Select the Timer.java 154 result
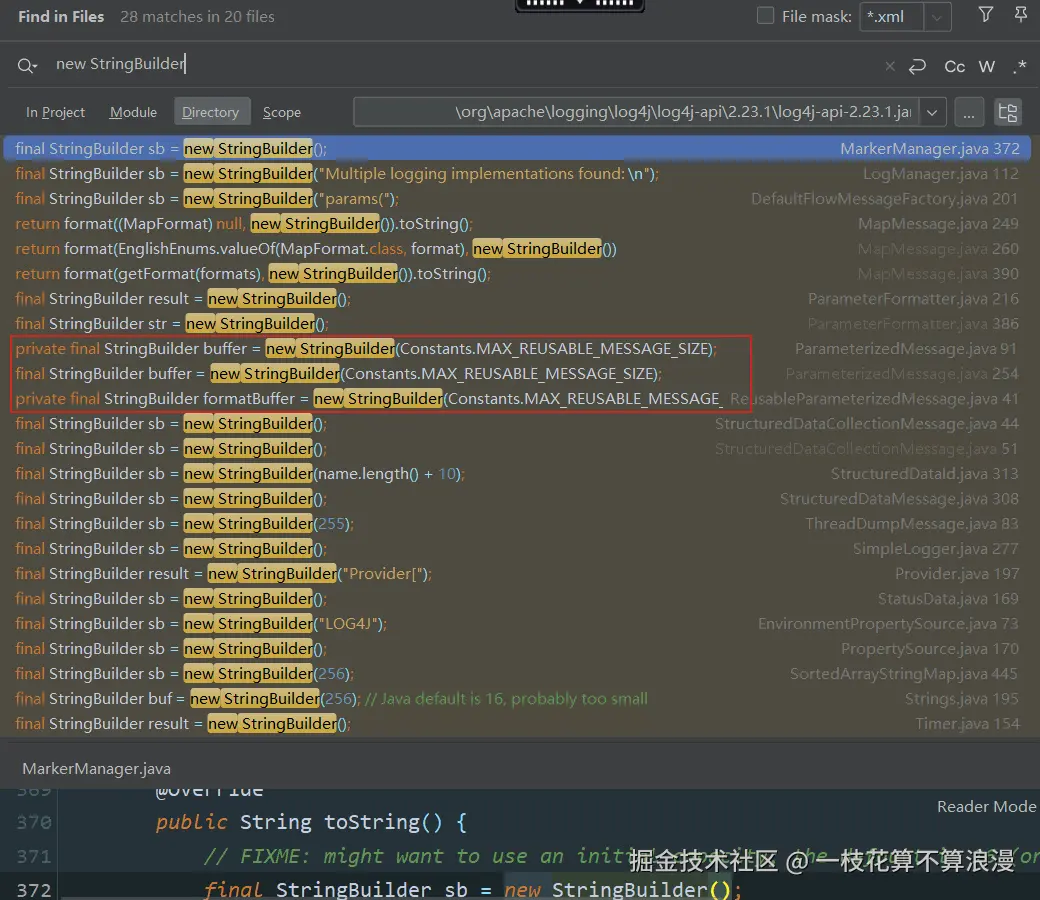1040x900 pixels. (517, 724)
